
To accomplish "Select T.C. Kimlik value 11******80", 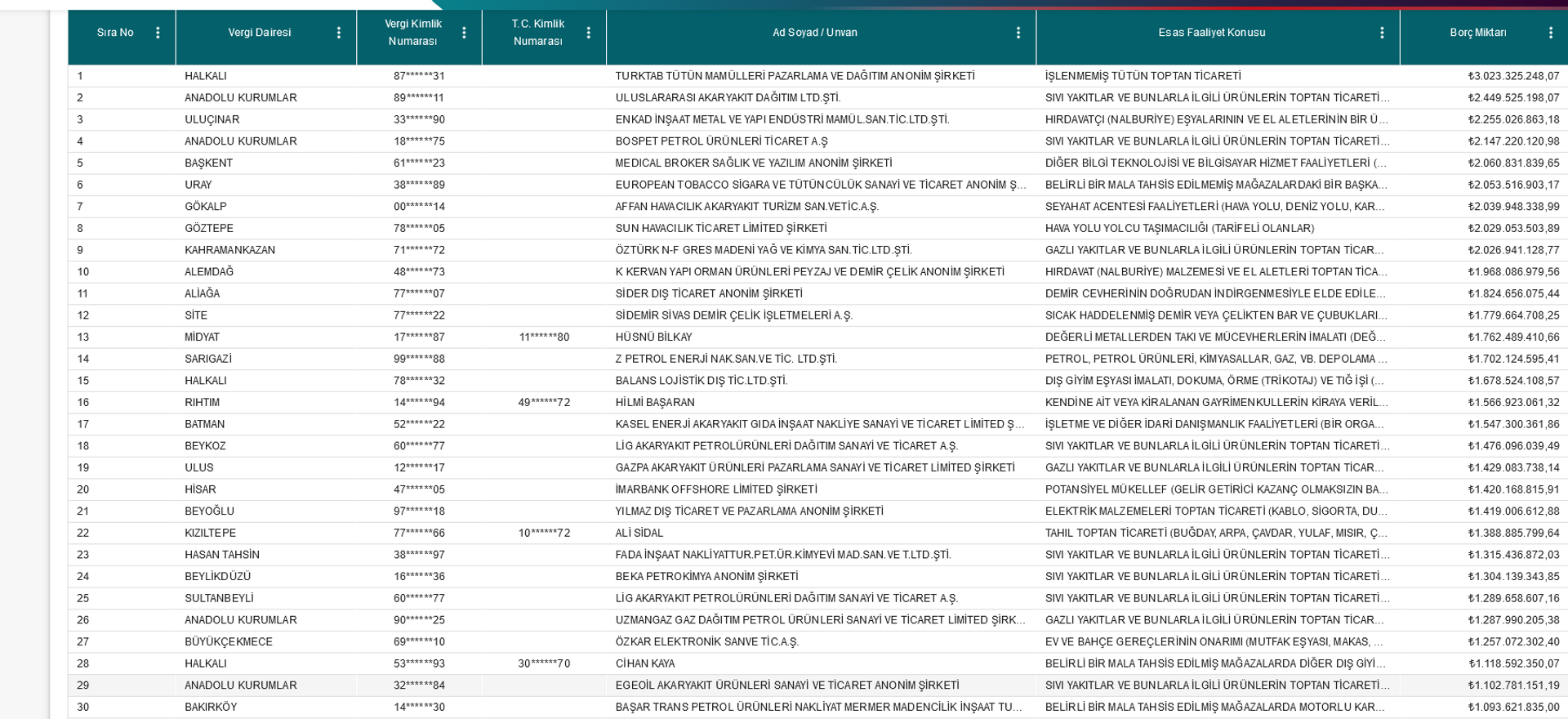I will click(x=544, y=337).
